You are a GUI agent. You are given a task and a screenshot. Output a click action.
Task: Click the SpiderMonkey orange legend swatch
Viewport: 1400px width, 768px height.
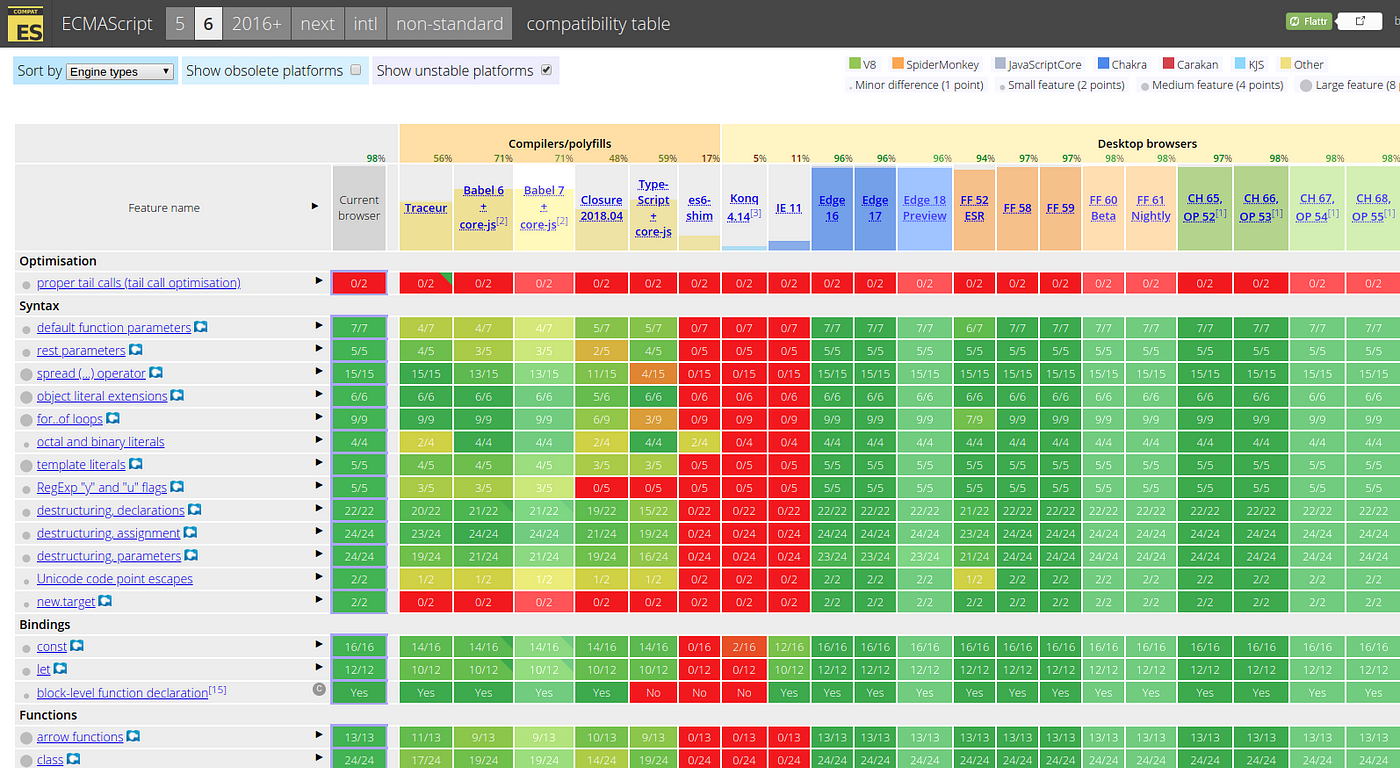(x=898, y=64)
